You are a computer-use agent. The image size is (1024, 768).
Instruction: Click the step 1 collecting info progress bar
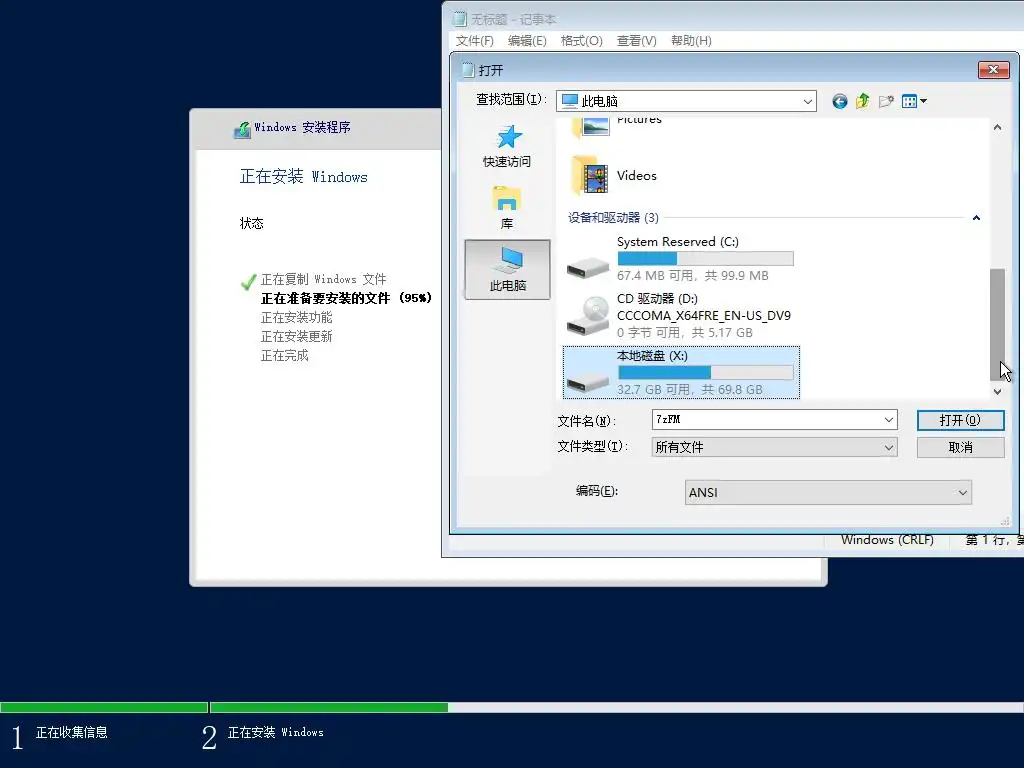point(104,707)
